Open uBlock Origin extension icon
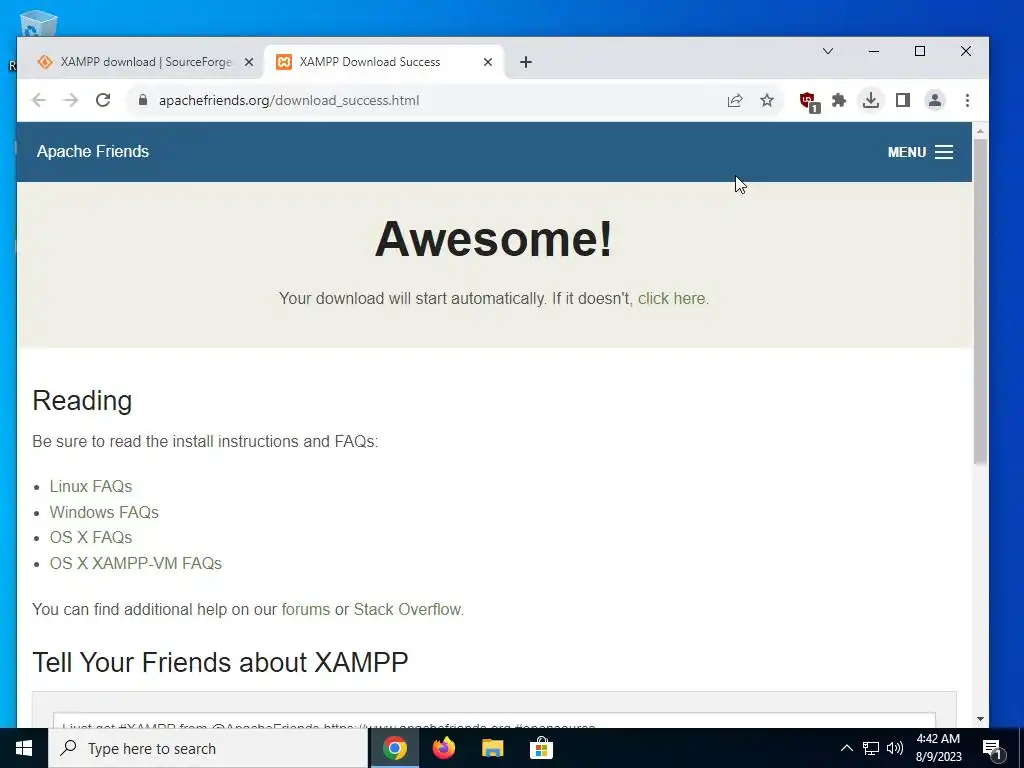1024x768 pixels. (808, 101)
